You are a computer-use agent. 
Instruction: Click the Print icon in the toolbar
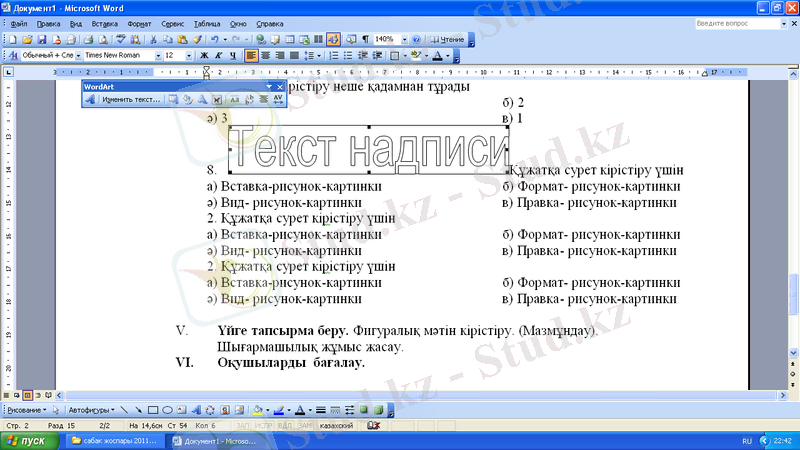pyautogui.click(x=88, y=39)
